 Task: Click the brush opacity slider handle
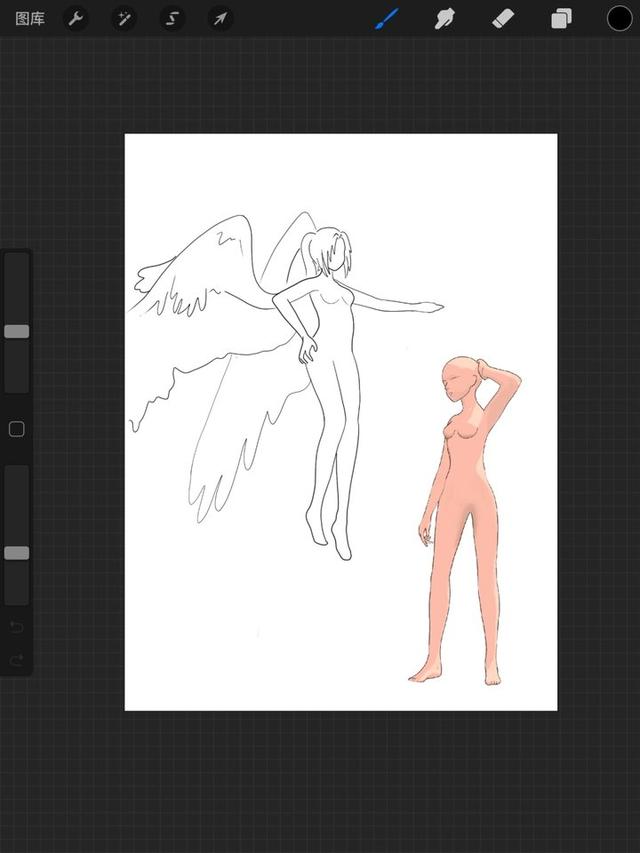pyautogui.click(x=17, y=553)
